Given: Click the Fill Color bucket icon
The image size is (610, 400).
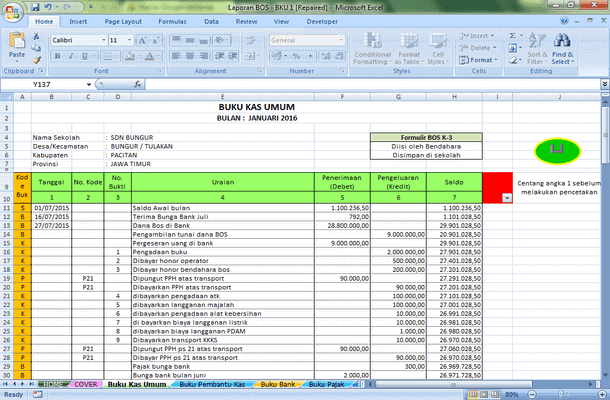Looking at the screenshot, I should pos(130,56).
